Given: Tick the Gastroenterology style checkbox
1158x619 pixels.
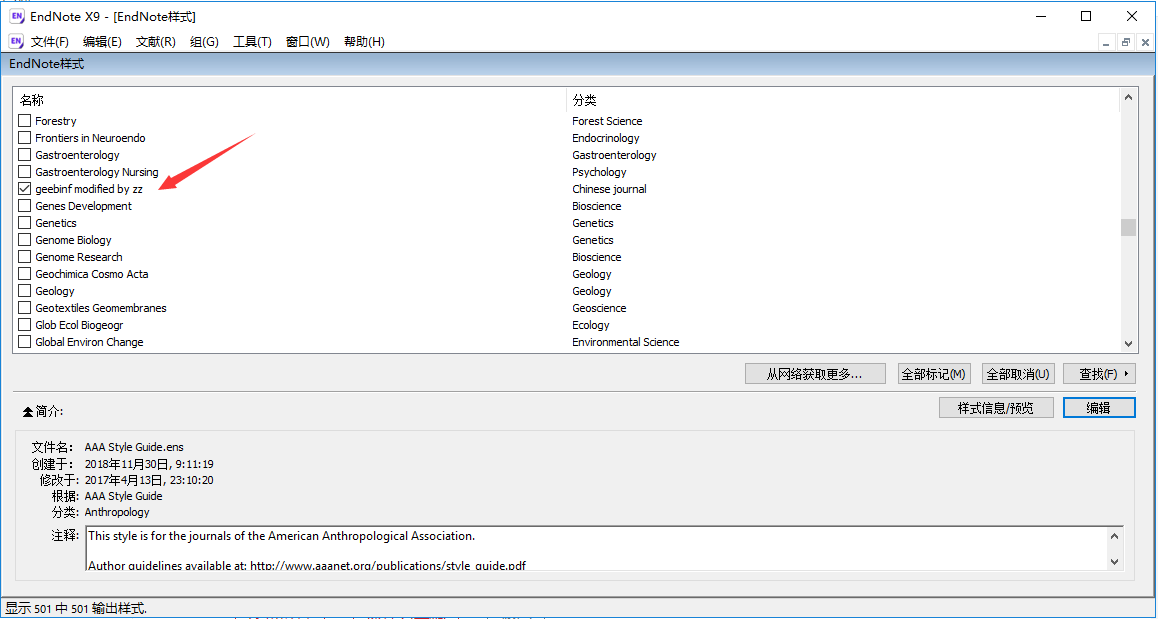Looking at the screenshot, I should click(x=24, y=155).
